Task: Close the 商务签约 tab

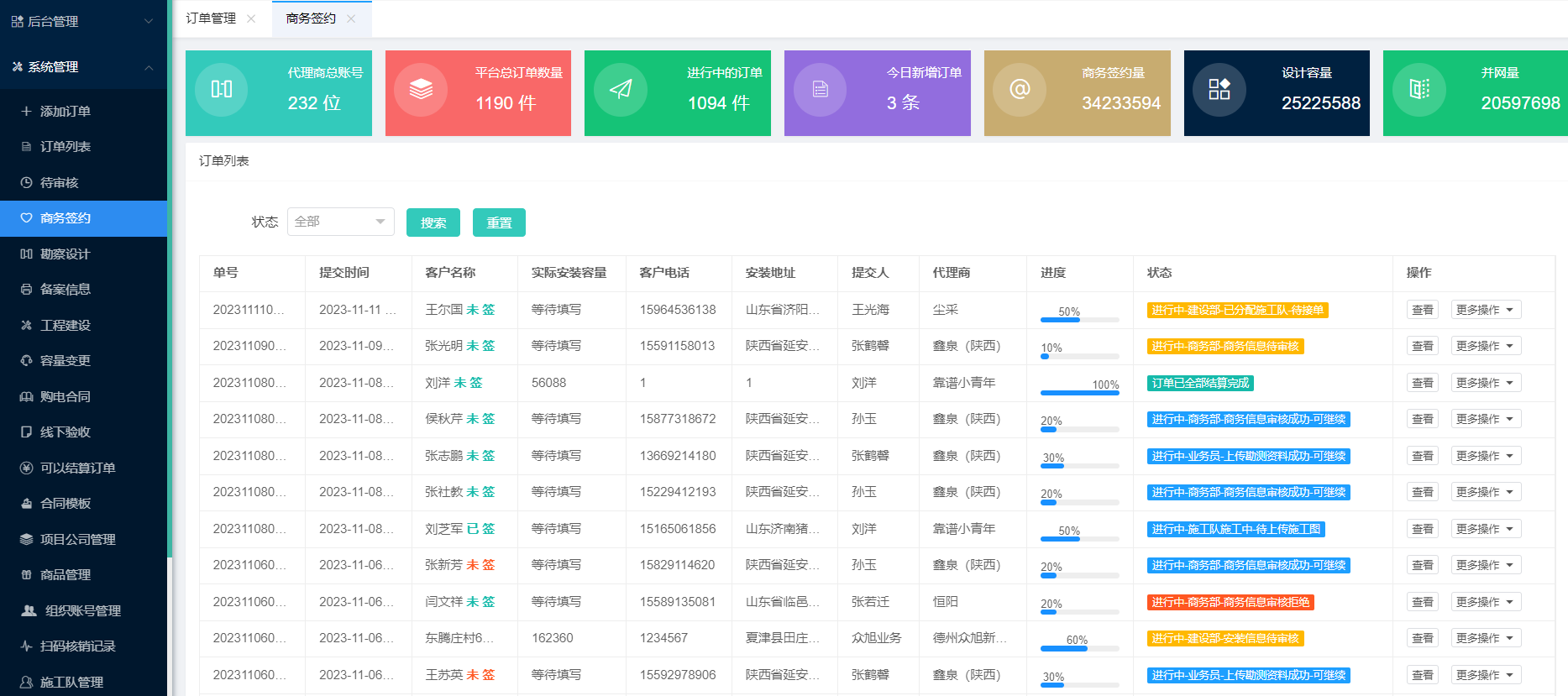Action: (351, 18)
